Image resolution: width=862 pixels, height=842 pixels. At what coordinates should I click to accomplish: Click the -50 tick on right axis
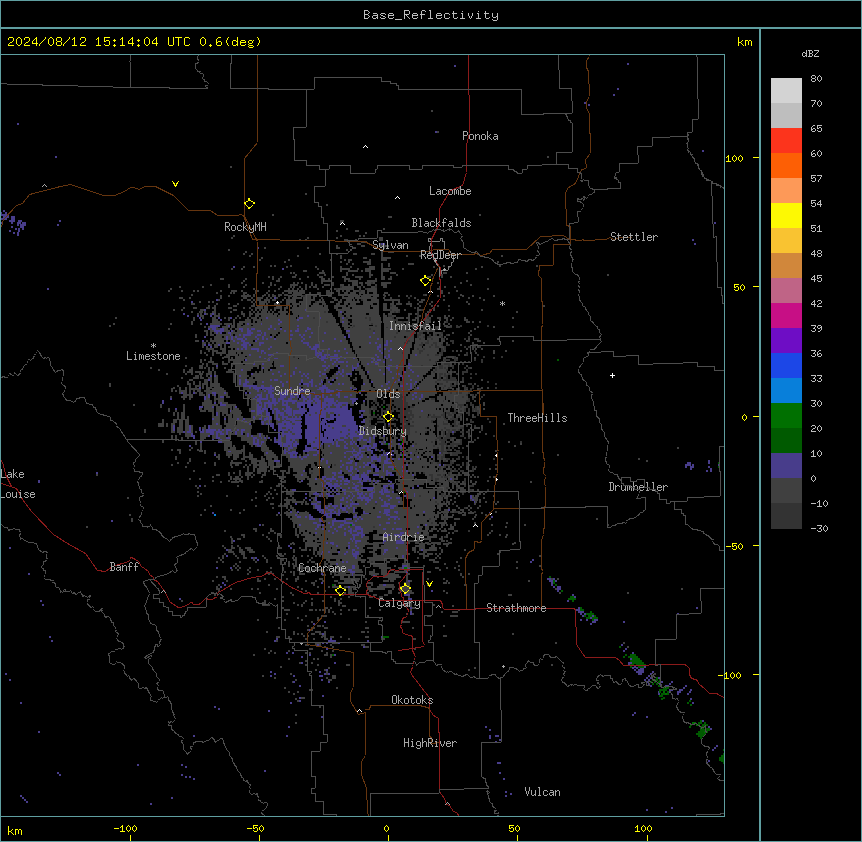735,546
